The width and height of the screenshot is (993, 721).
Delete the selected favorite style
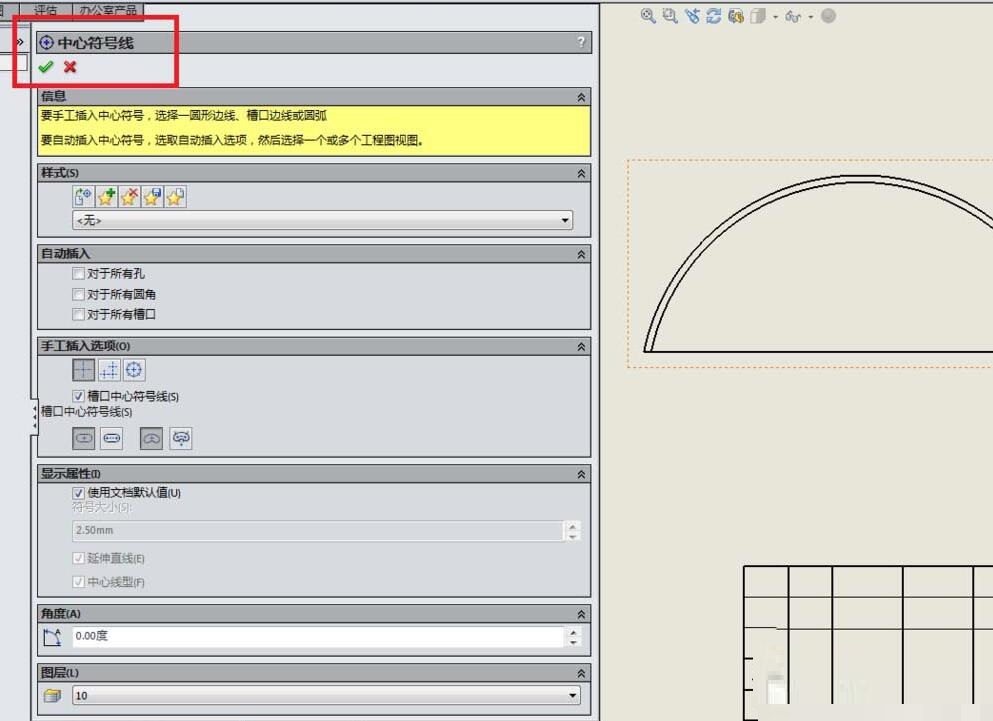pos(129,196)
